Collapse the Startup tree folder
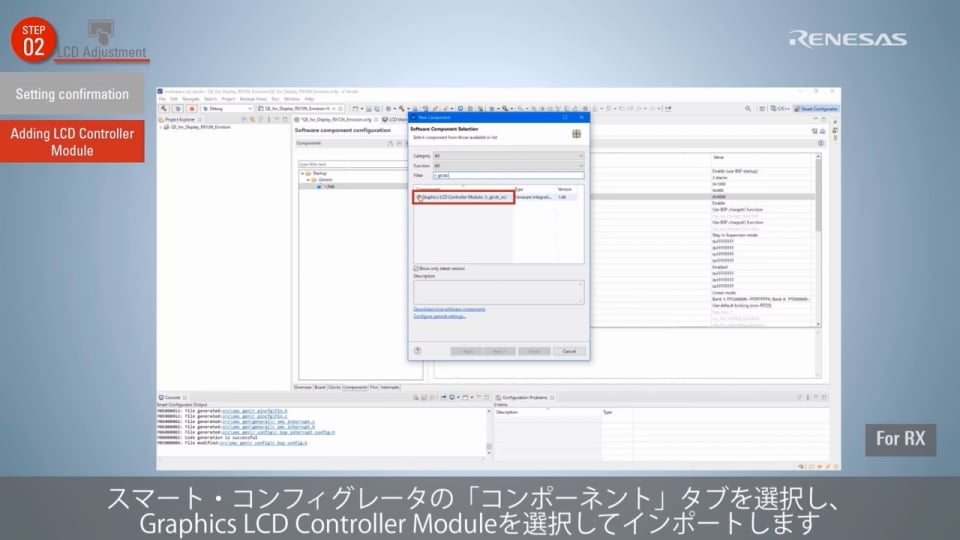 pyautogui.click(x=301, y=173)
